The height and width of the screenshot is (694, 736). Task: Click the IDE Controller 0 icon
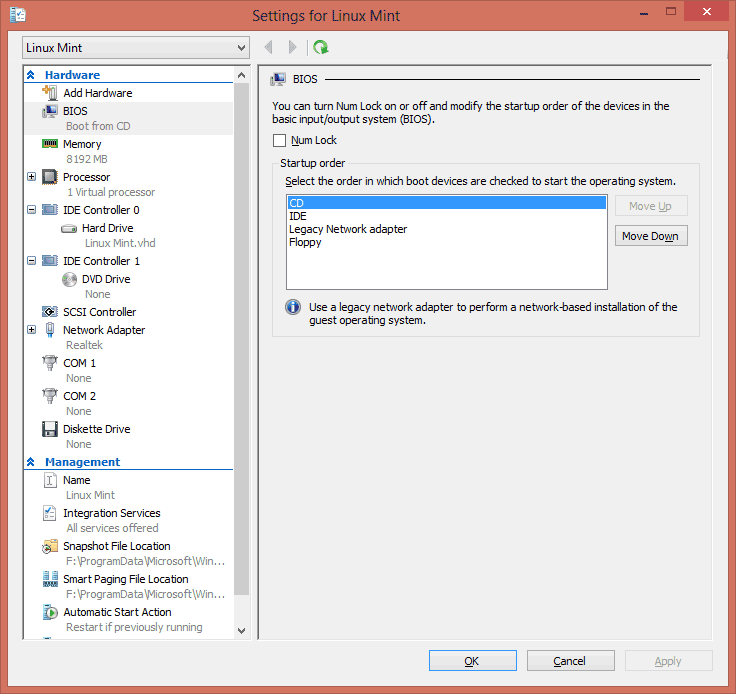tap(50, 210)
